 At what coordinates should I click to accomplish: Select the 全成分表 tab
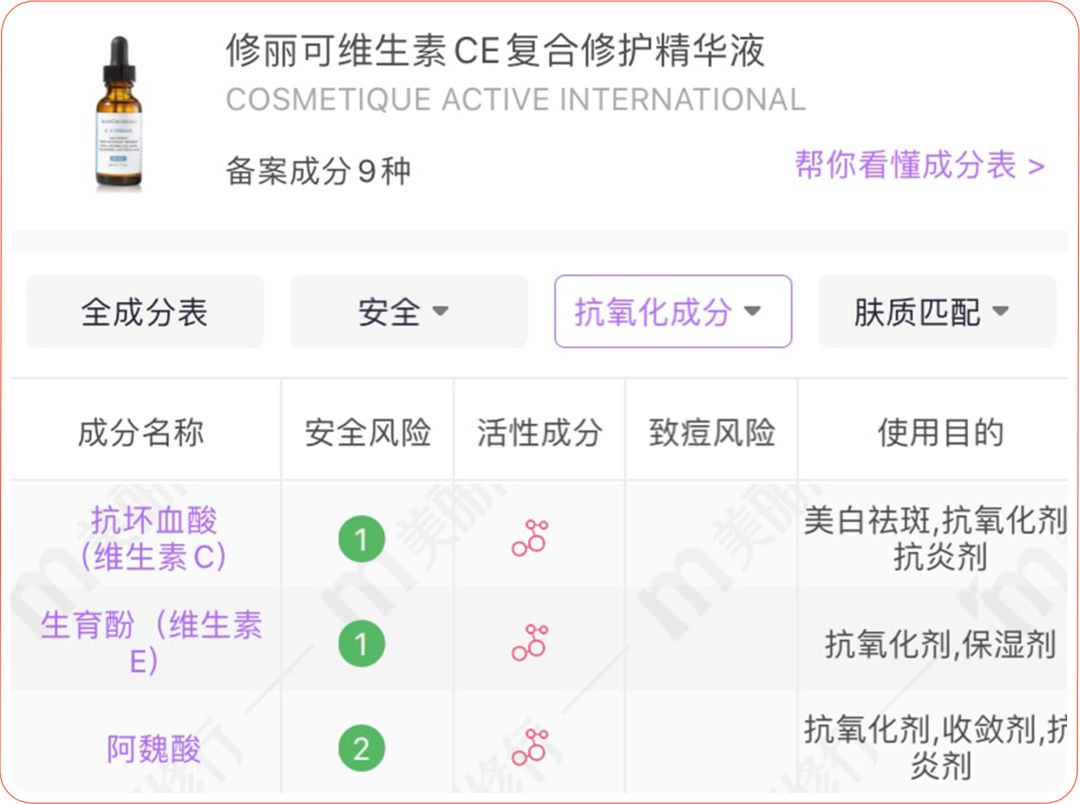coord(145,311)
